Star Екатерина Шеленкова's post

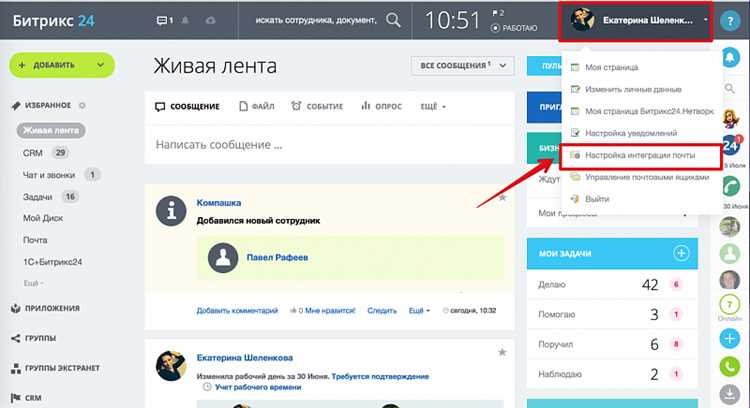(502, 352)
